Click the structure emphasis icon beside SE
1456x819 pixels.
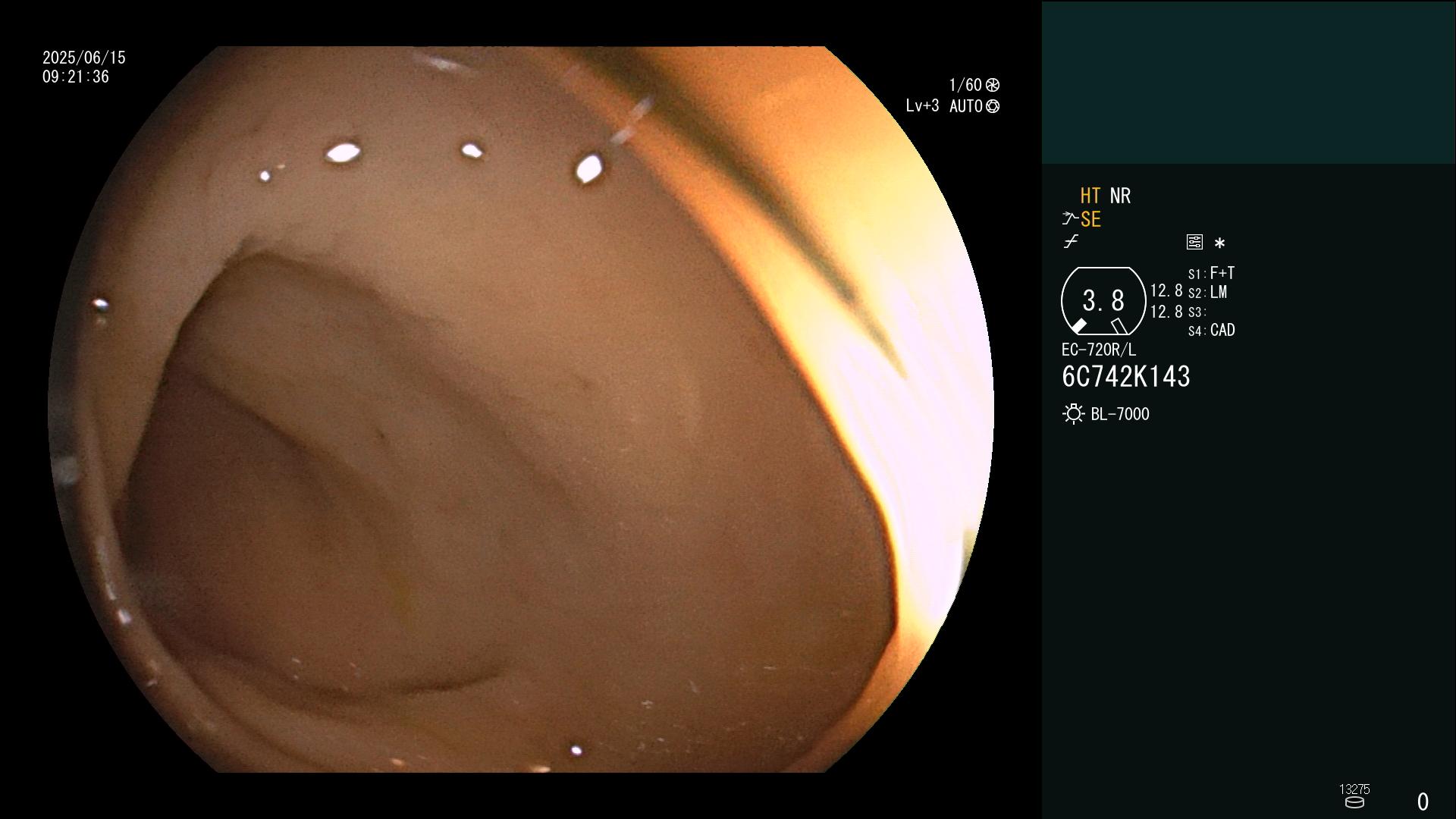point(1070,219)
